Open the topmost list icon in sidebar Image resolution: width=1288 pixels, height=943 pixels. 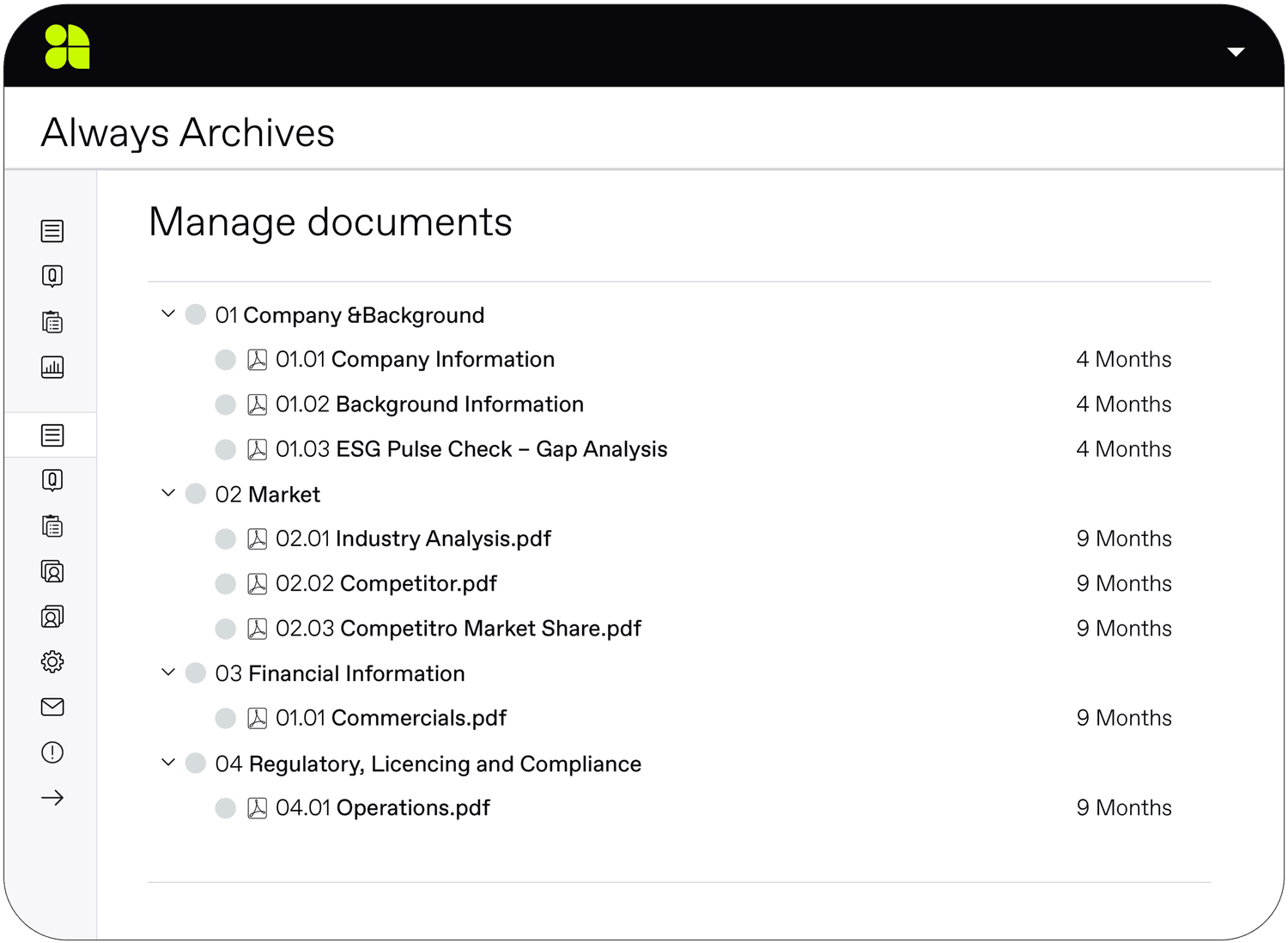pyautogui.click(x=52, y=231)
